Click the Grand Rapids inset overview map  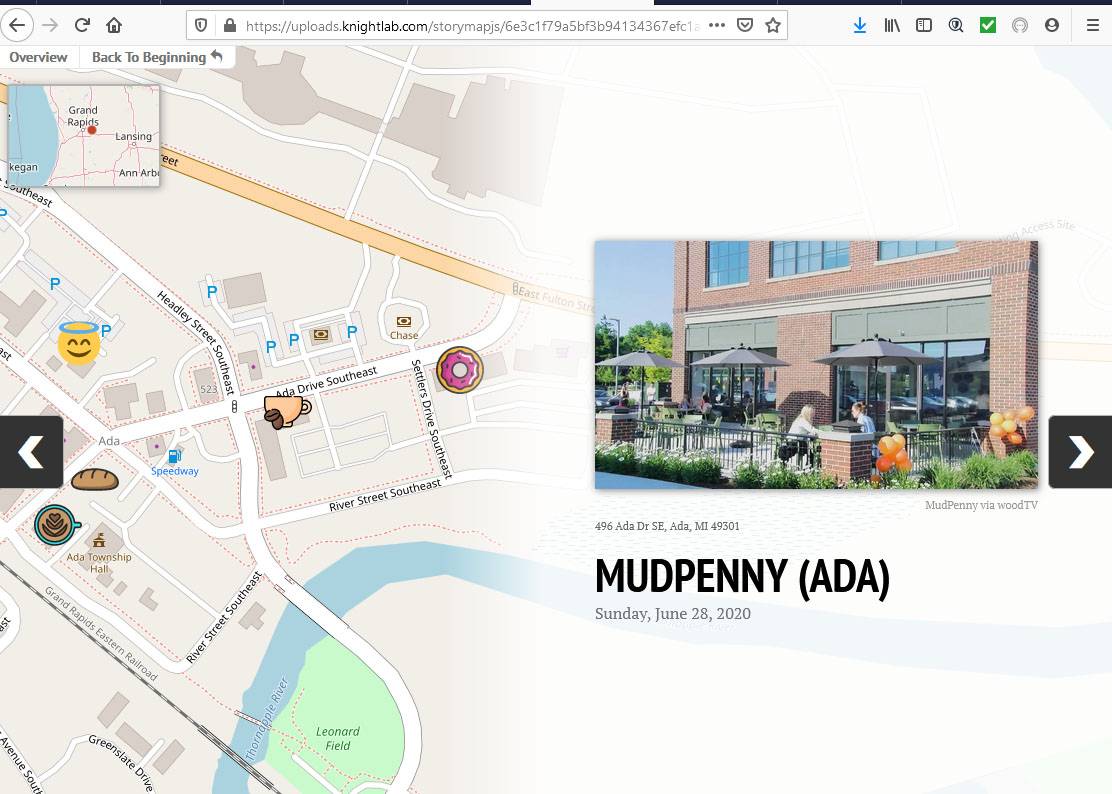point(83,133)
